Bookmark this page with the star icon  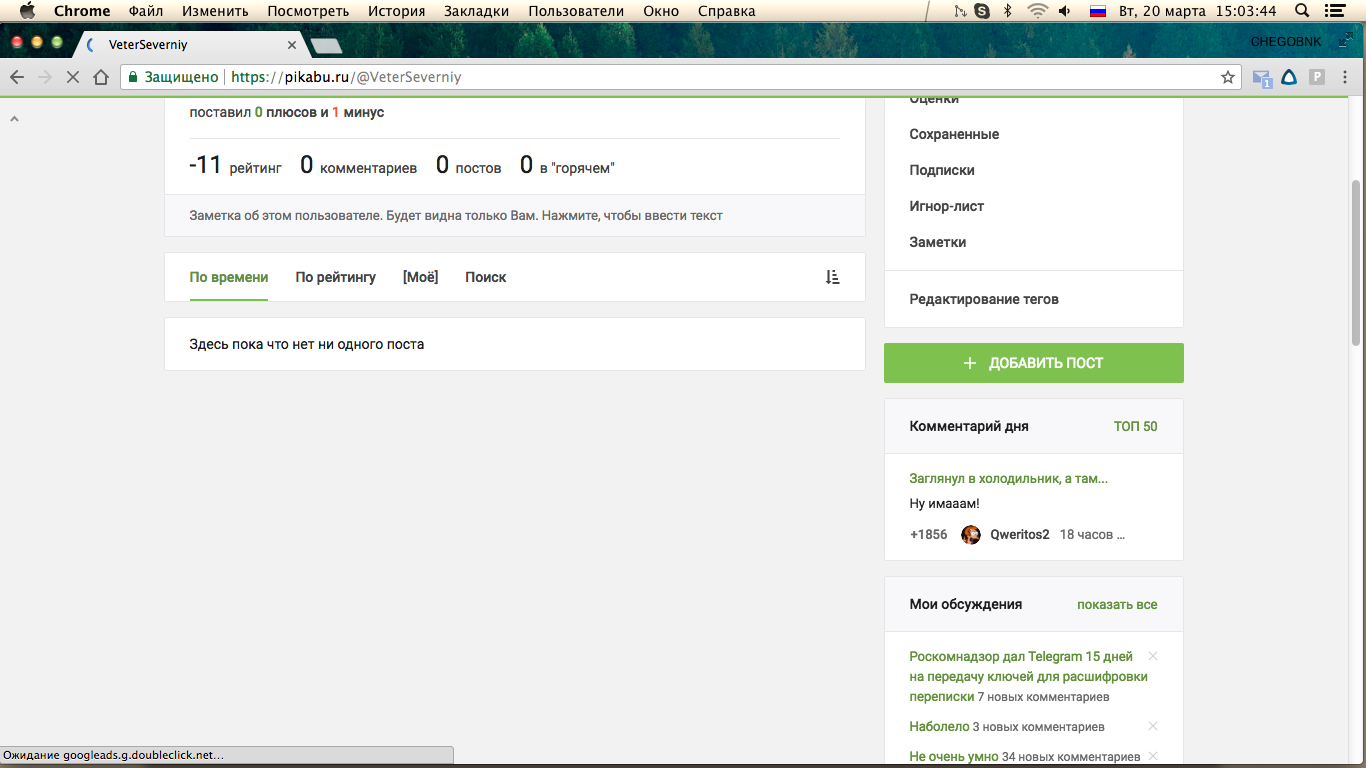click(x=1228, y=77)
